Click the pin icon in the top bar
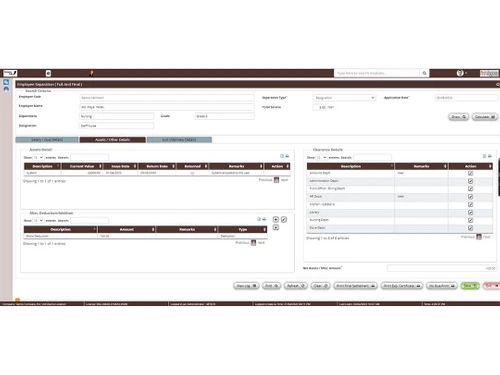Screen dimensions: 500x375 pos(91,73)
